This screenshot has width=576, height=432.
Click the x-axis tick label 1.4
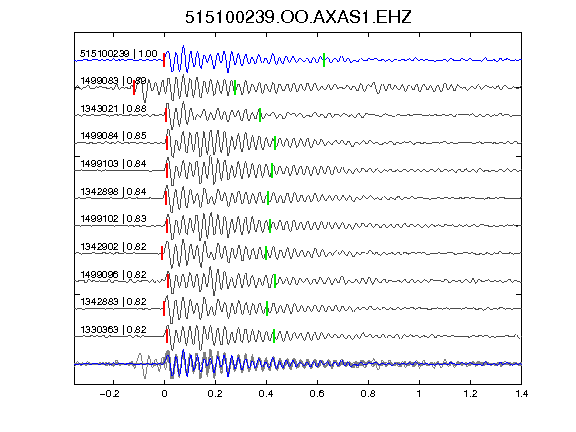pyautogui.click(x=521, y=394)
